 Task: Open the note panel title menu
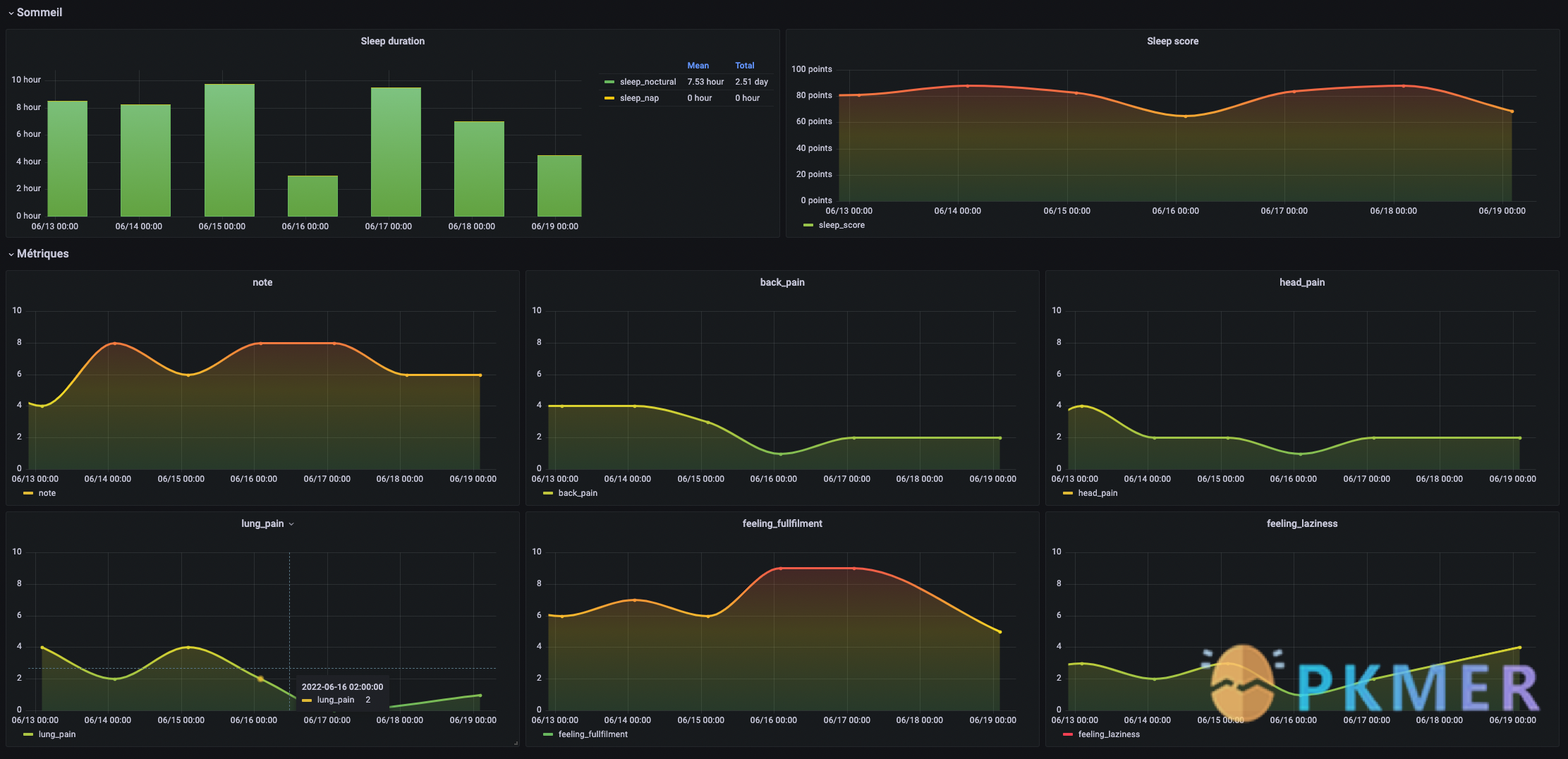click(x=262, y=282)
